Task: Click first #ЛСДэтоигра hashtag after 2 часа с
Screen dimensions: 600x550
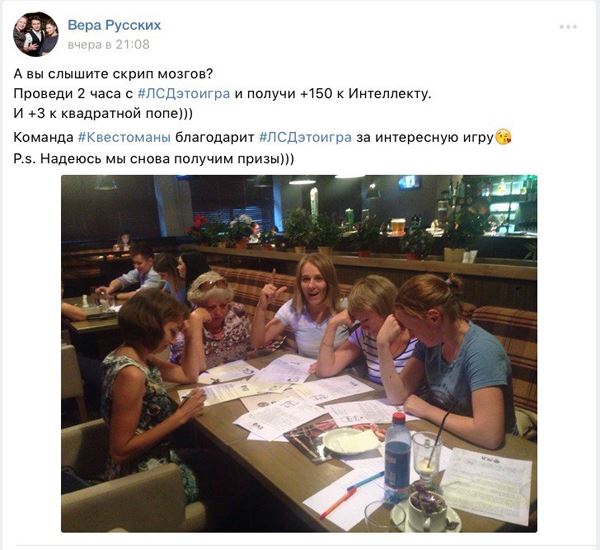Action: coord(184,94)
